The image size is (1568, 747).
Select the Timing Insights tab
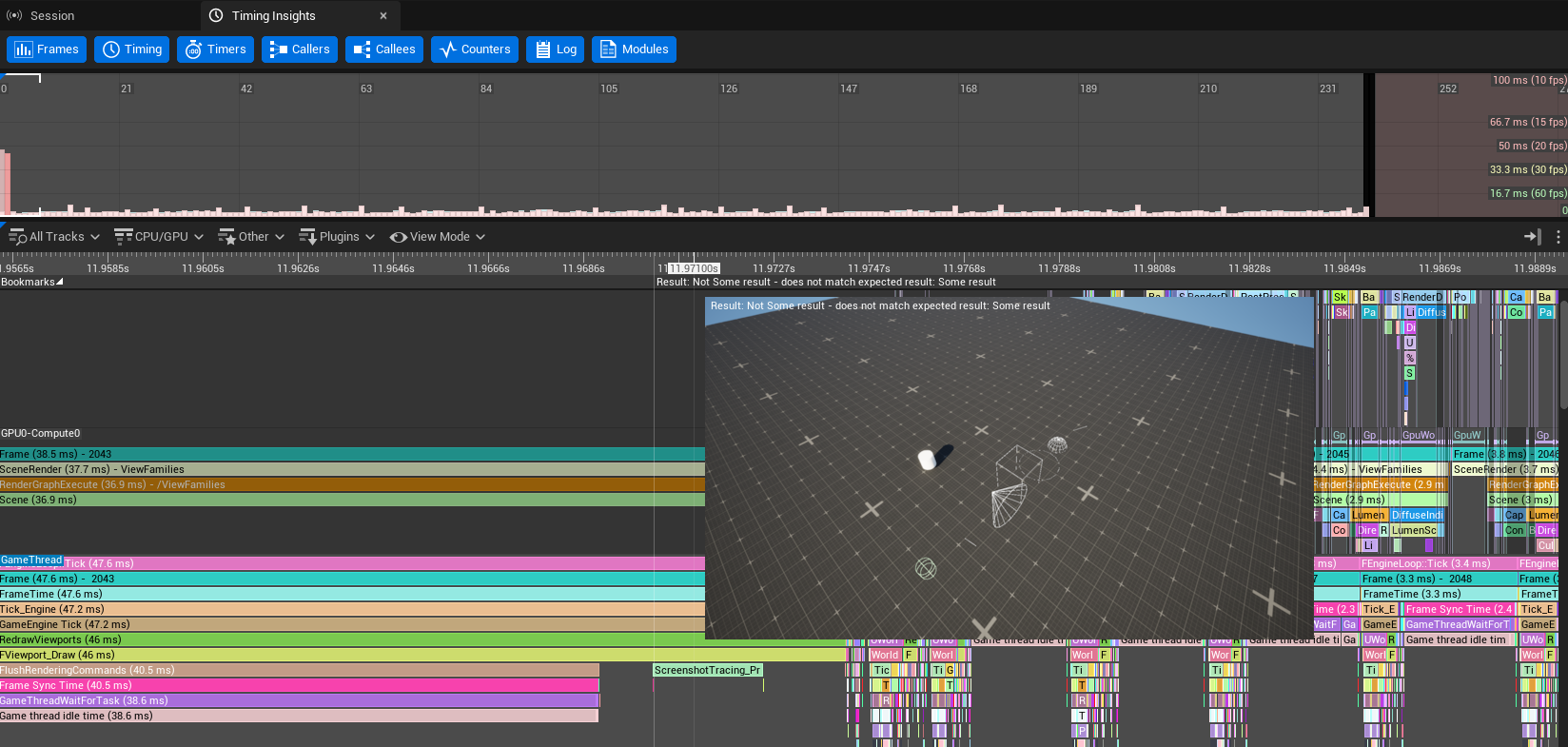(x=273, y=16)
